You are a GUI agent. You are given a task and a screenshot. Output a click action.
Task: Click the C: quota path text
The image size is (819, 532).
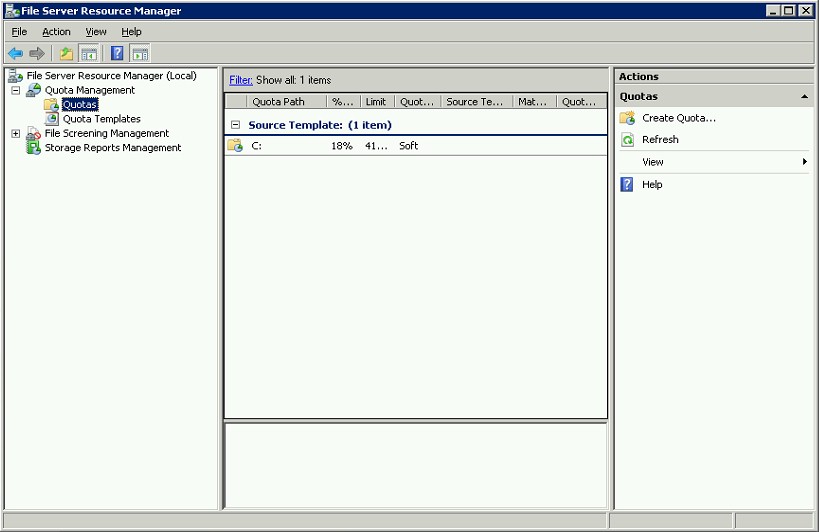pyautogui.click(x=256, y=146)
